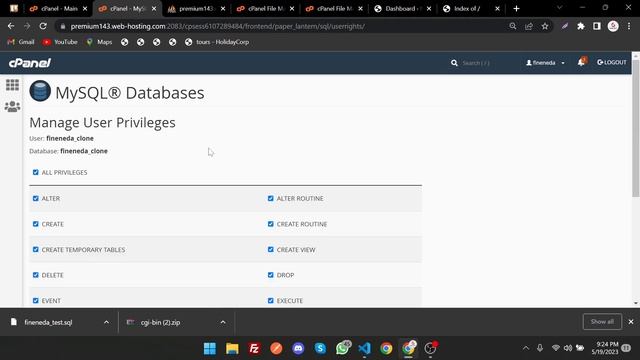Click the browser address bar URL
The width and height of the screenshot is (640, 360).
pyautogui.click(x=218, y=26)
